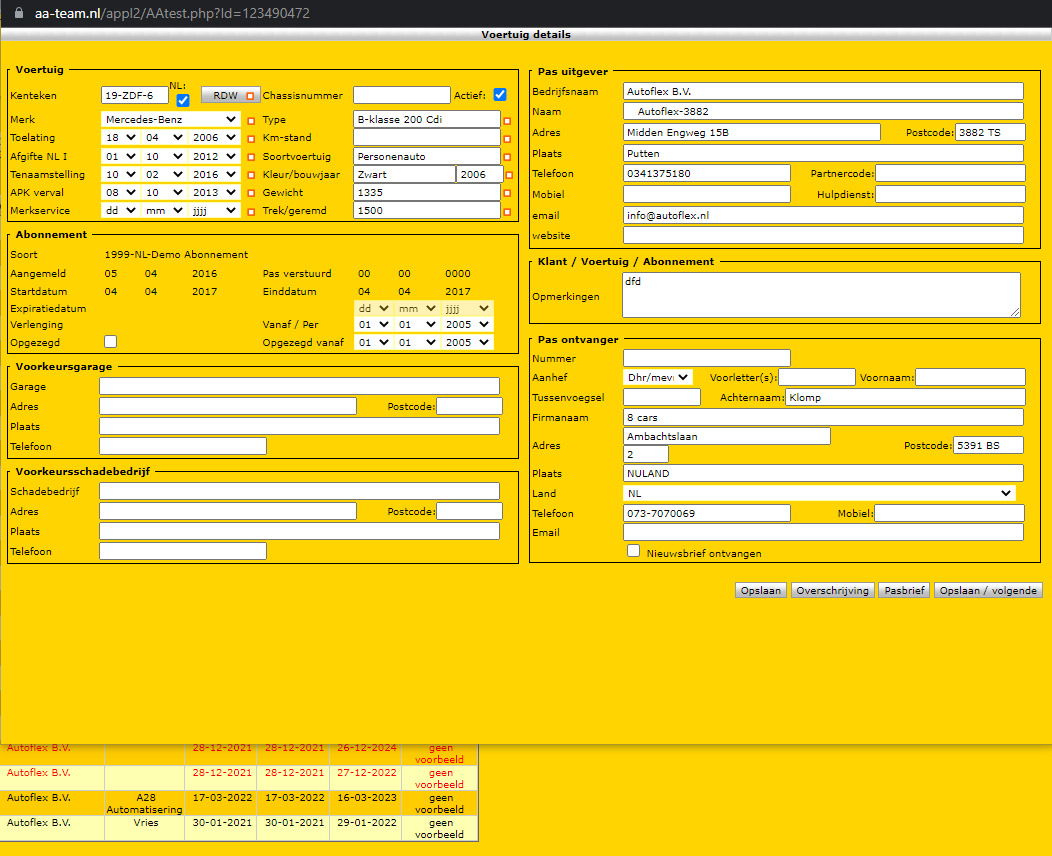Toggle the NL checkbox beside Kenteken
This screenshot has width=1052, height=856.
pyautogui.click(x=183, y=100)
